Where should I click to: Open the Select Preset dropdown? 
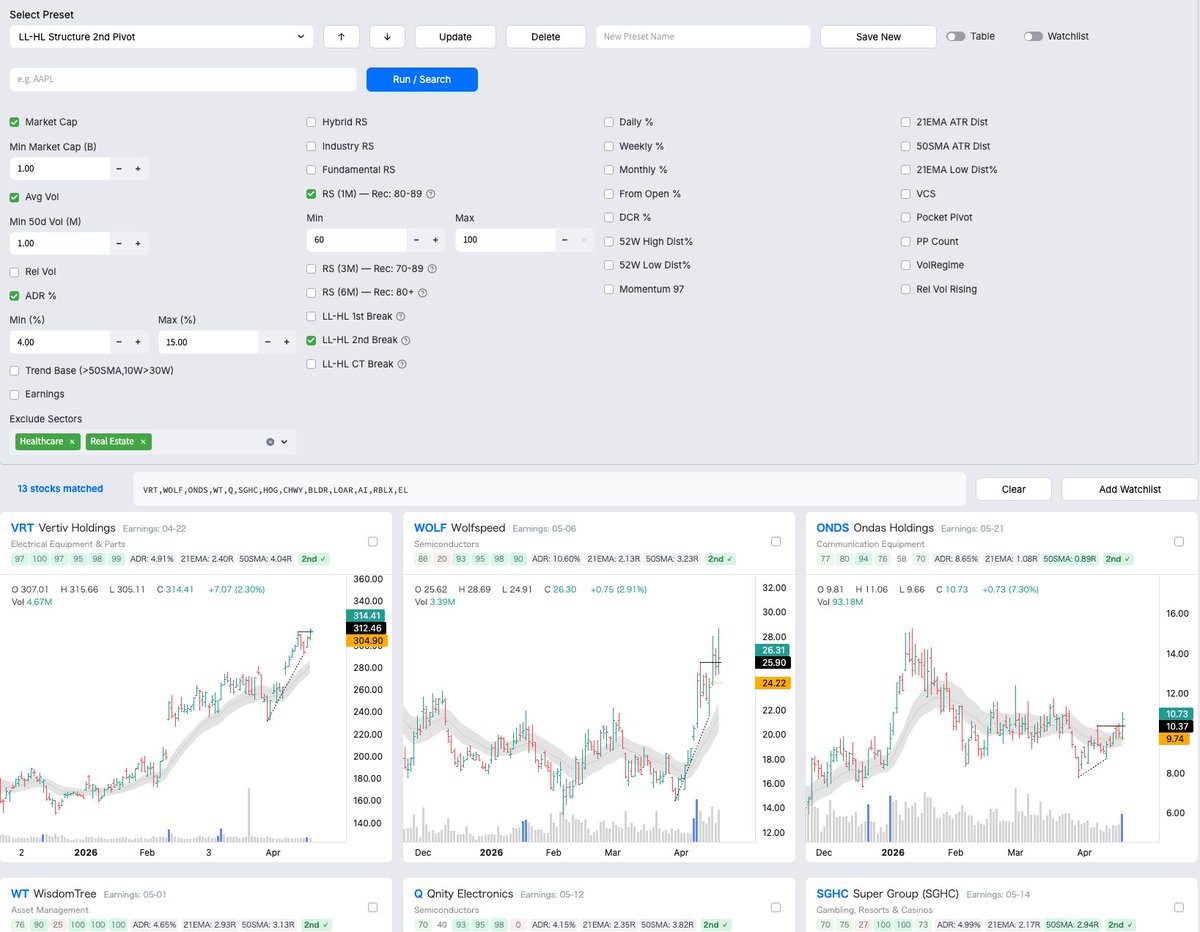(x=161, y=36)
